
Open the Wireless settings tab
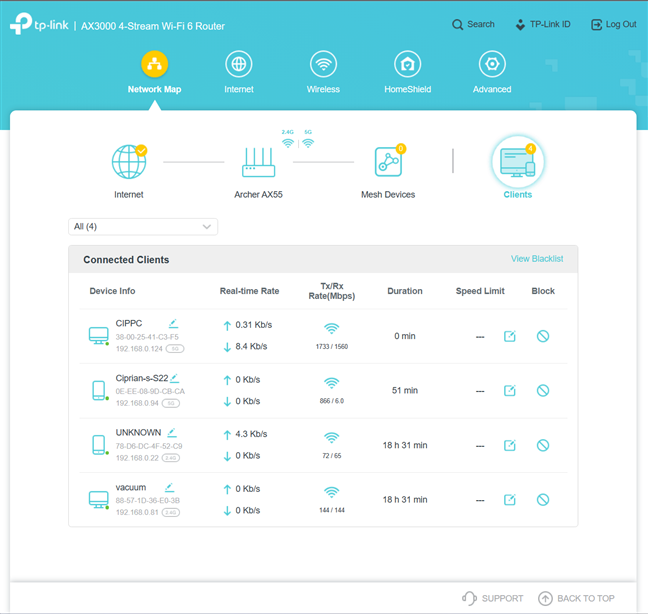click(323, 72)
